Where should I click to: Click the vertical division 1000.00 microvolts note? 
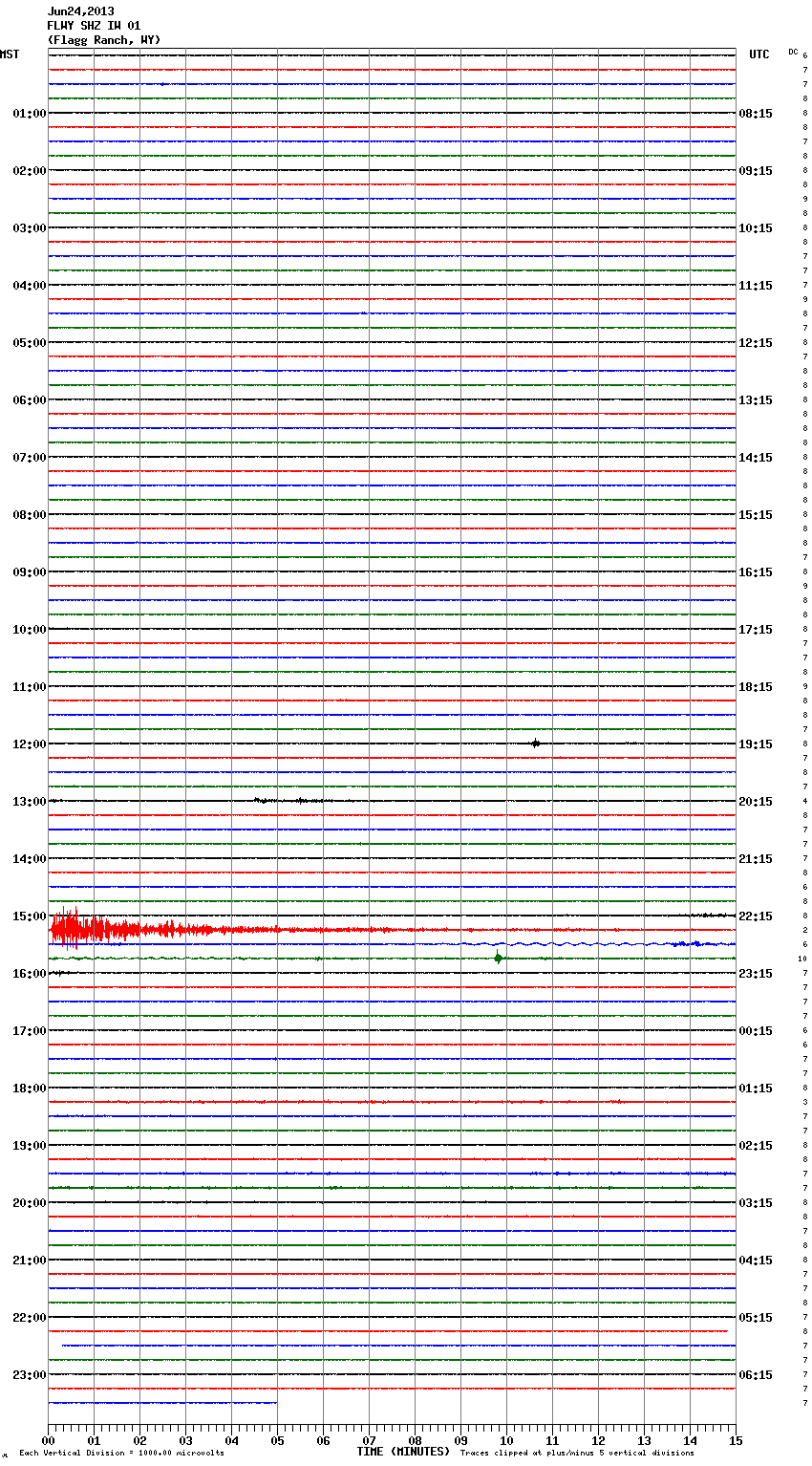(121, 1453)
